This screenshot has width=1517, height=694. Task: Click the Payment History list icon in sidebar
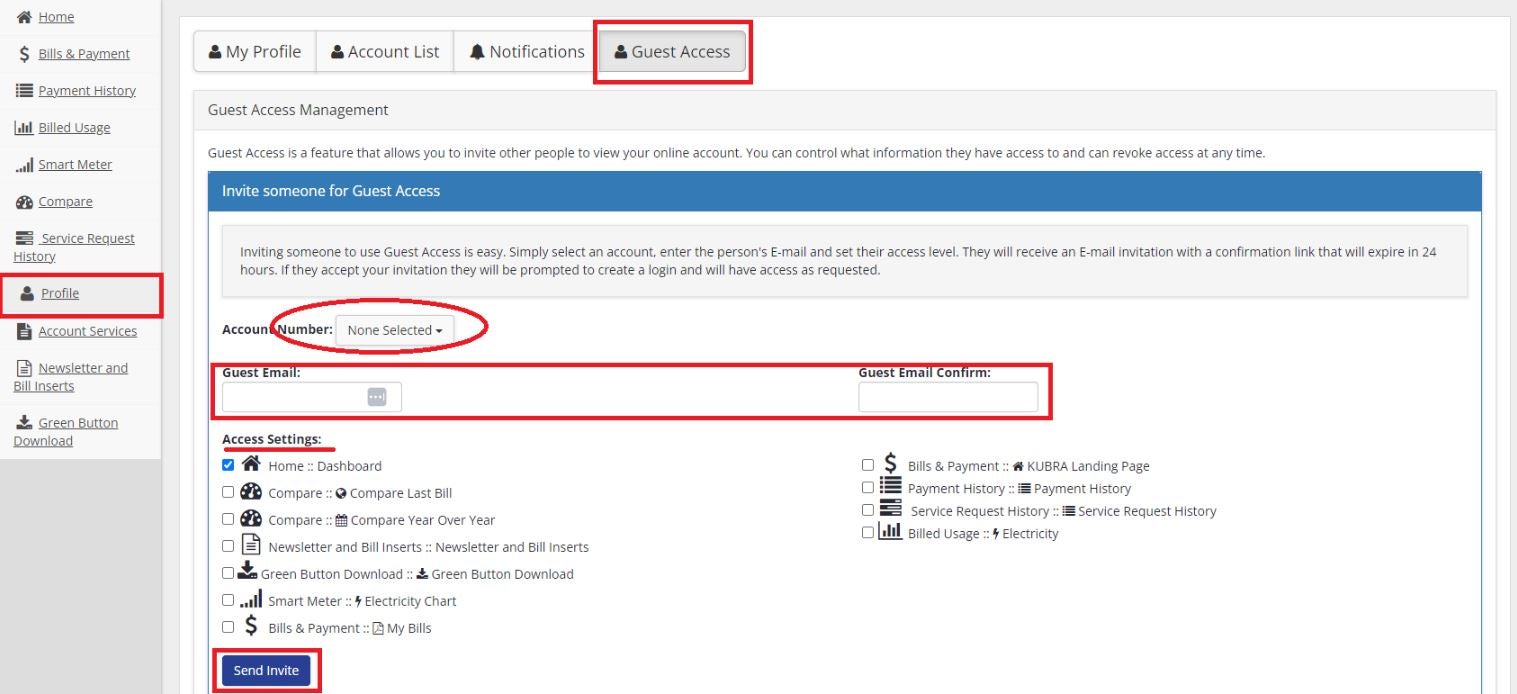(21, 91)
